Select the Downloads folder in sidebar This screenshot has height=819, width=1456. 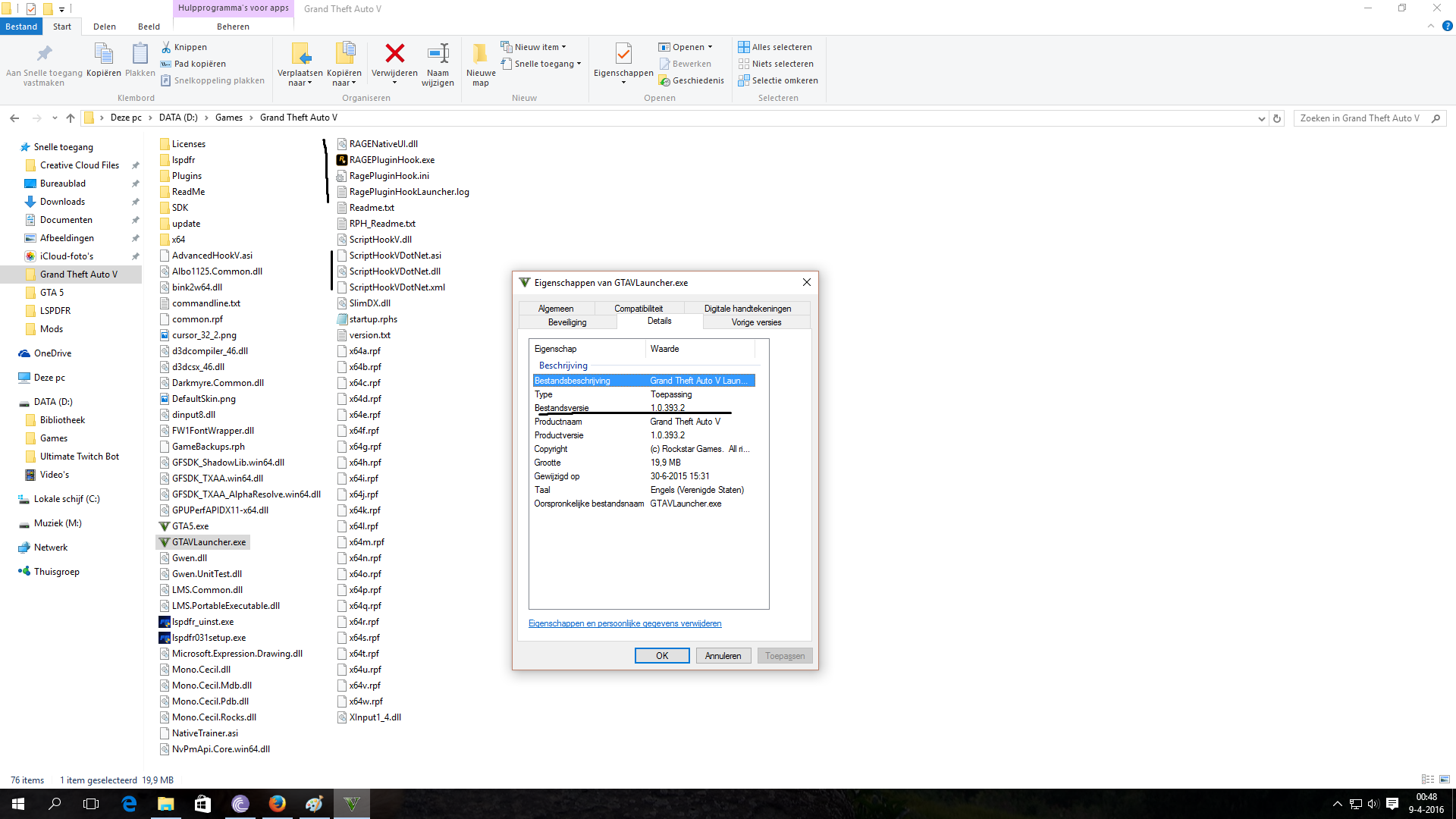pyautogui.click(x=62, y=202)
